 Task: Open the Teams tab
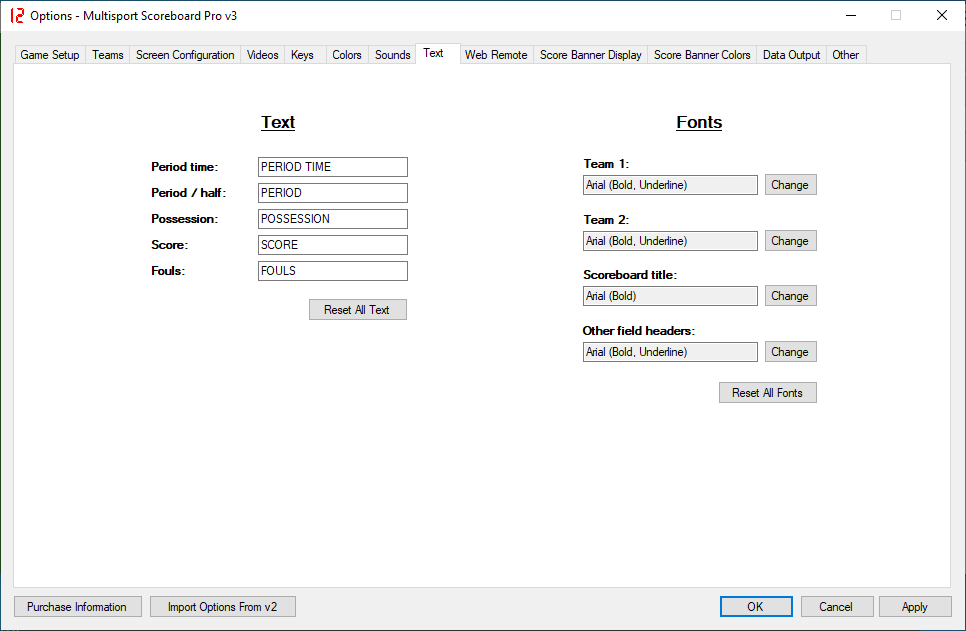pos(108,55)
